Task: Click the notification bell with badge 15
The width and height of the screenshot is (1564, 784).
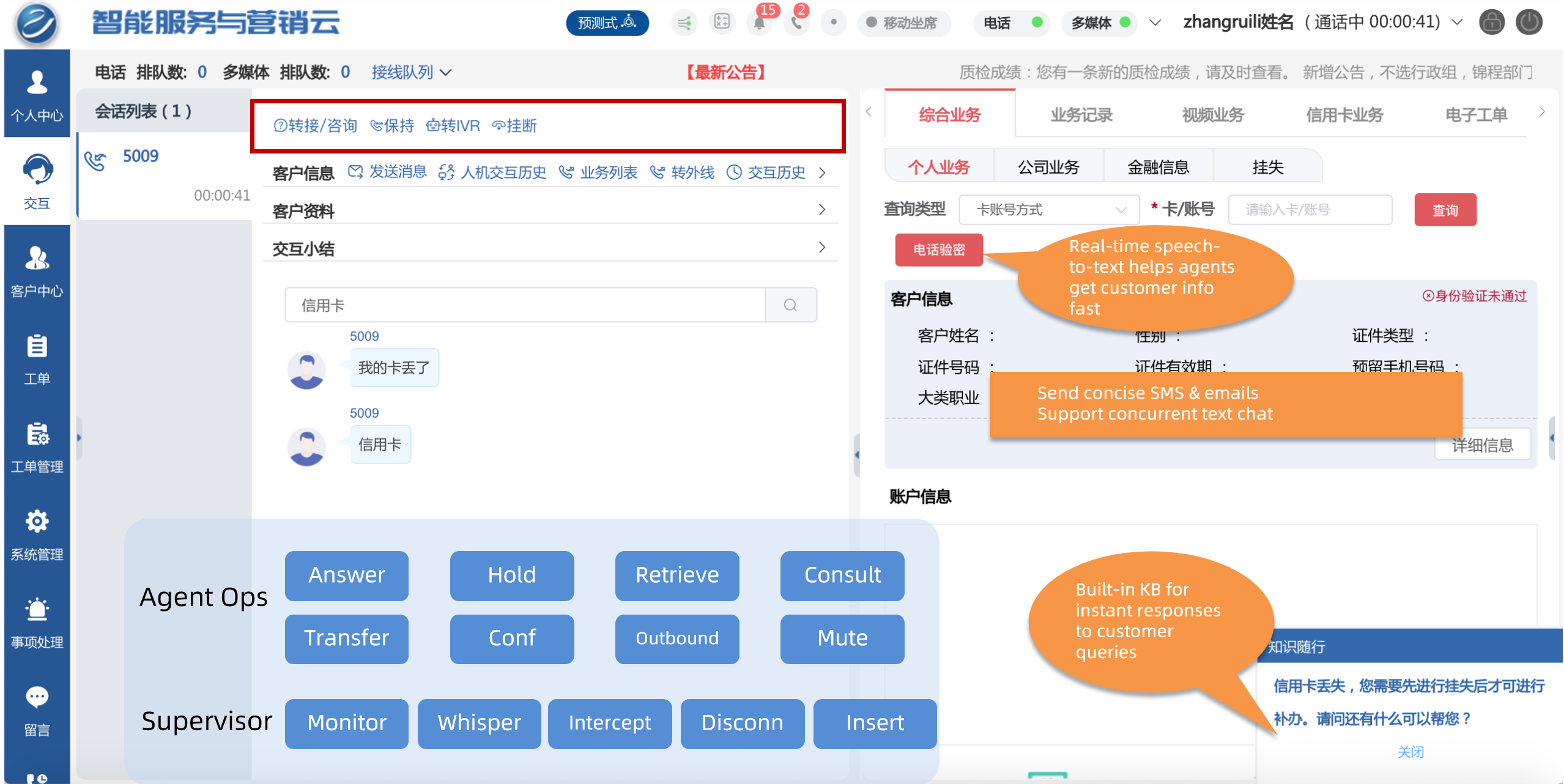Action: [x=760, y=23]
